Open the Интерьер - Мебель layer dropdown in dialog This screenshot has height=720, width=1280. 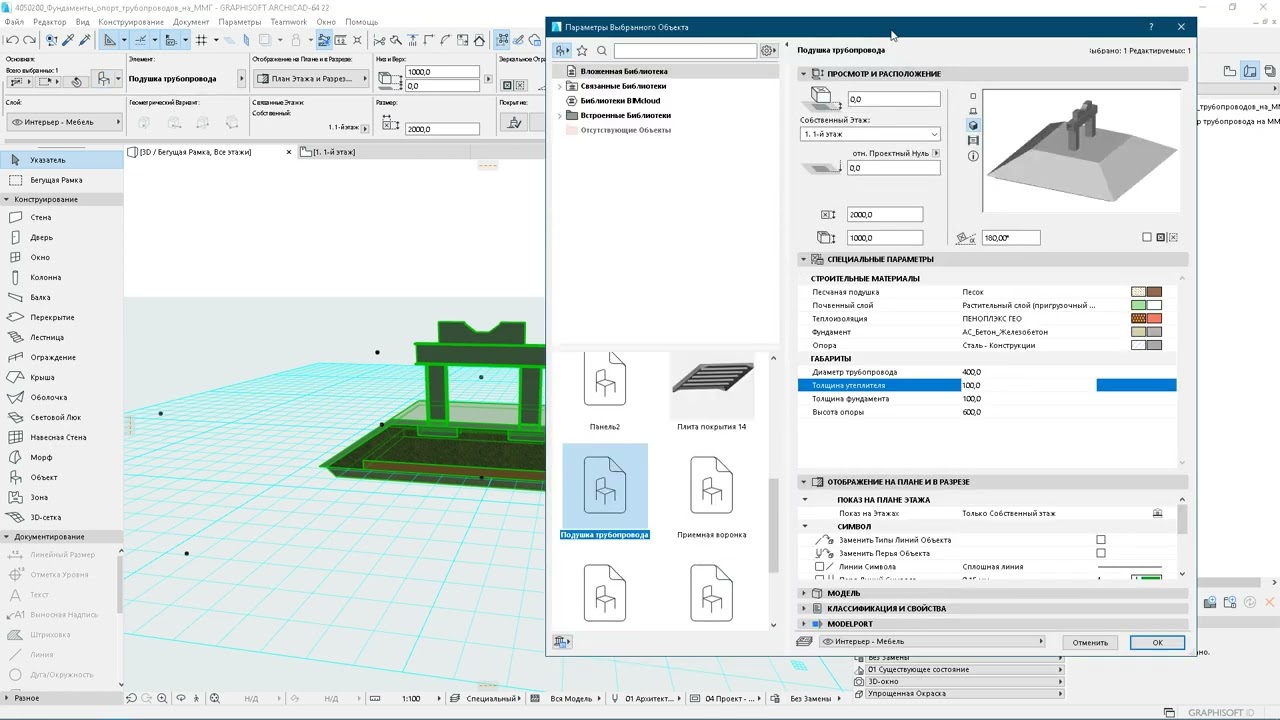click(x=932, y=642)
